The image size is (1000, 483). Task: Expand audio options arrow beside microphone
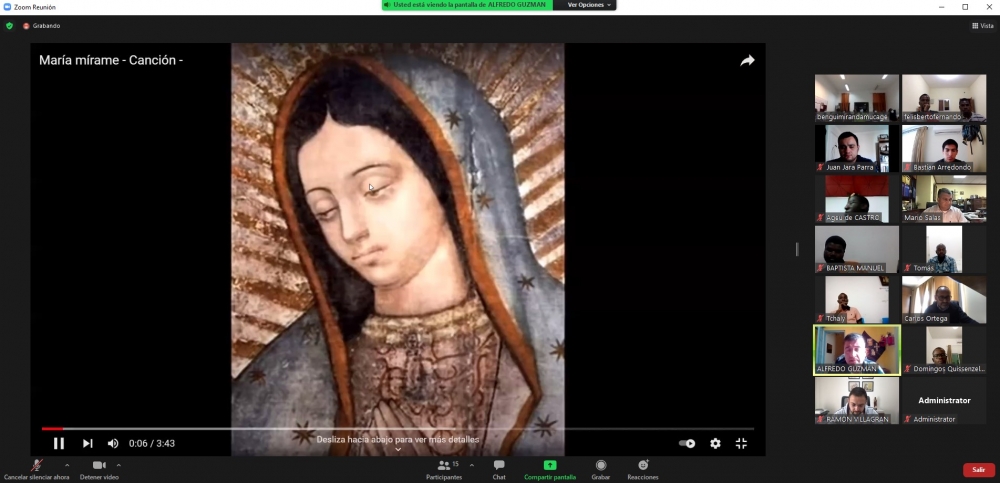pos(67,465)
